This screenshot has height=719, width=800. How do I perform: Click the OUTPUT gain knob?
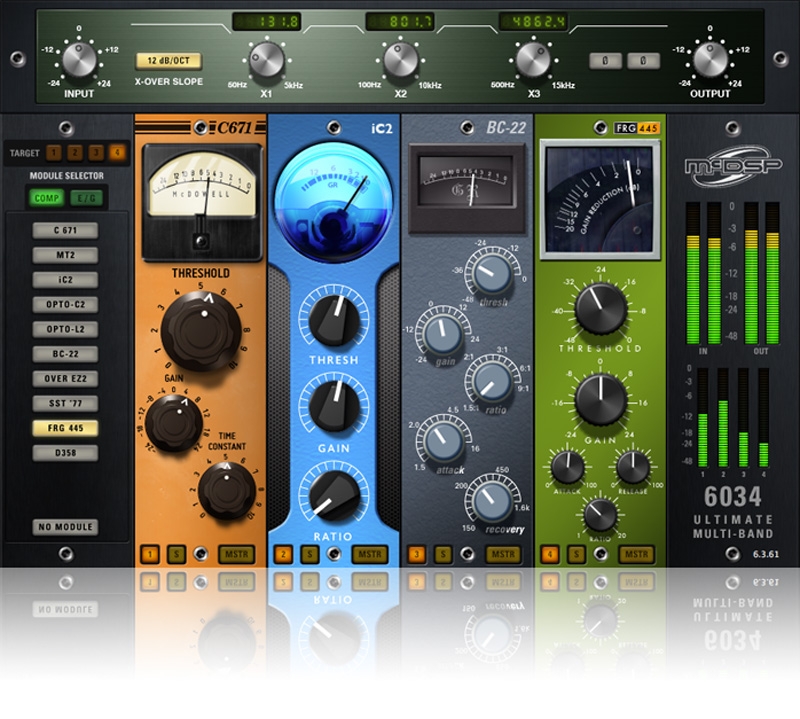[x=710, y=59]
